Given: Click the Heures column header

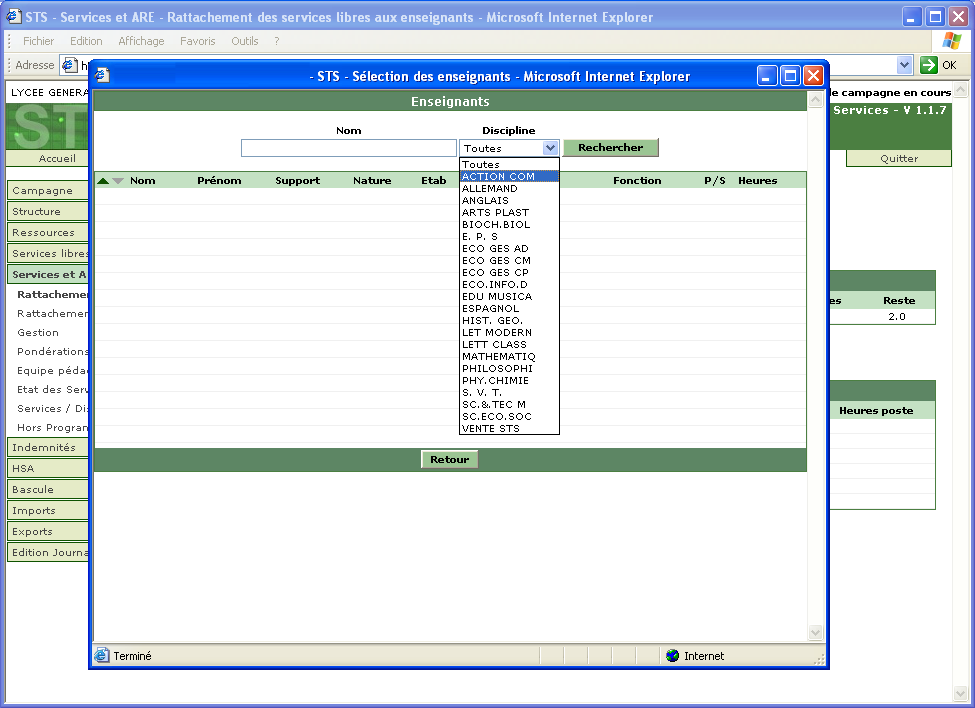Looking at the screenshot, I should [x=757, y=181].
